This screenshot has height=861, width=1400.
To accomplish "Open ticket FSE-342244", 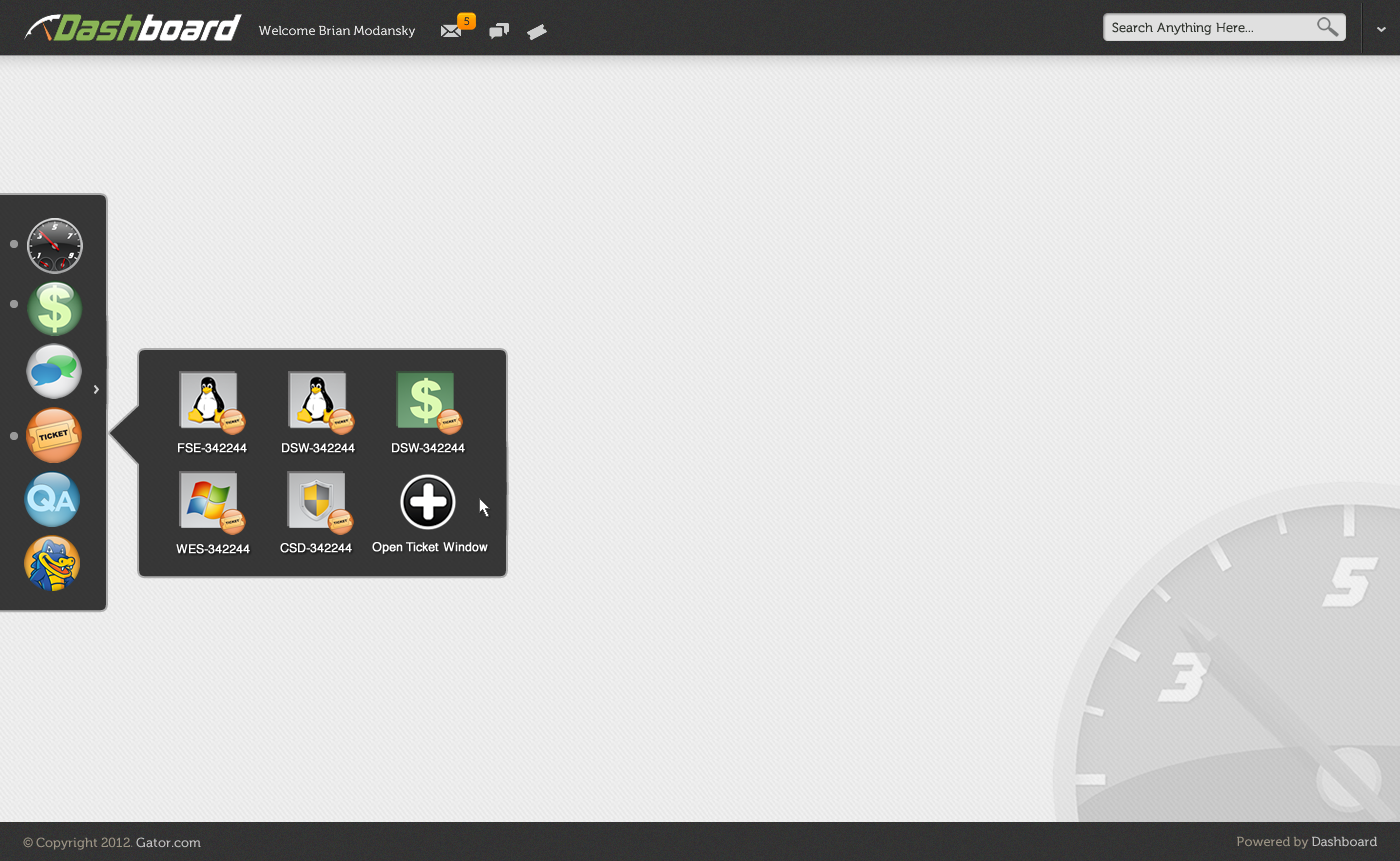I will pyautogui.click(x=212, y=413).
